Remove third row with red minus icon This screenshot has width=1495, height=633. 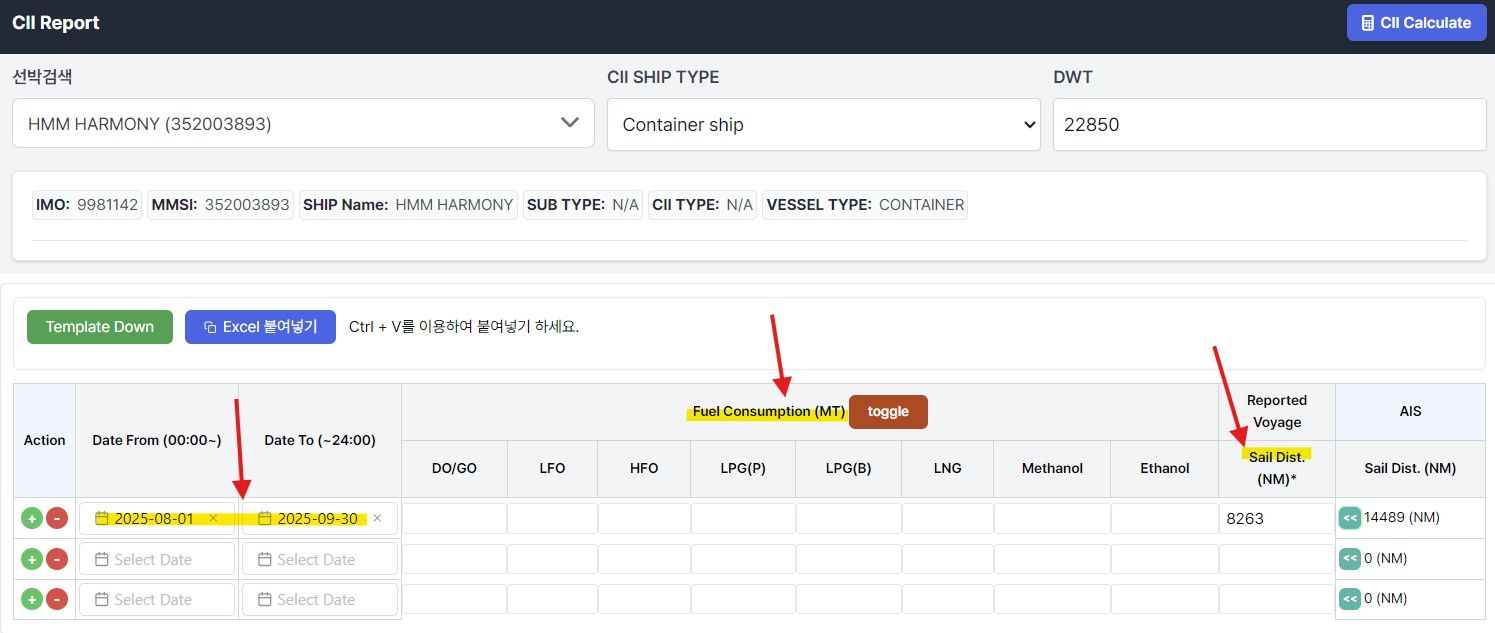[x=57, y=599]
